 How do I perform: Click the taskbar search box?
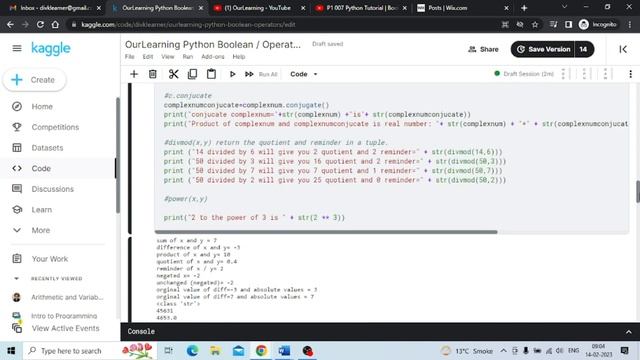[x=89, y=351]
